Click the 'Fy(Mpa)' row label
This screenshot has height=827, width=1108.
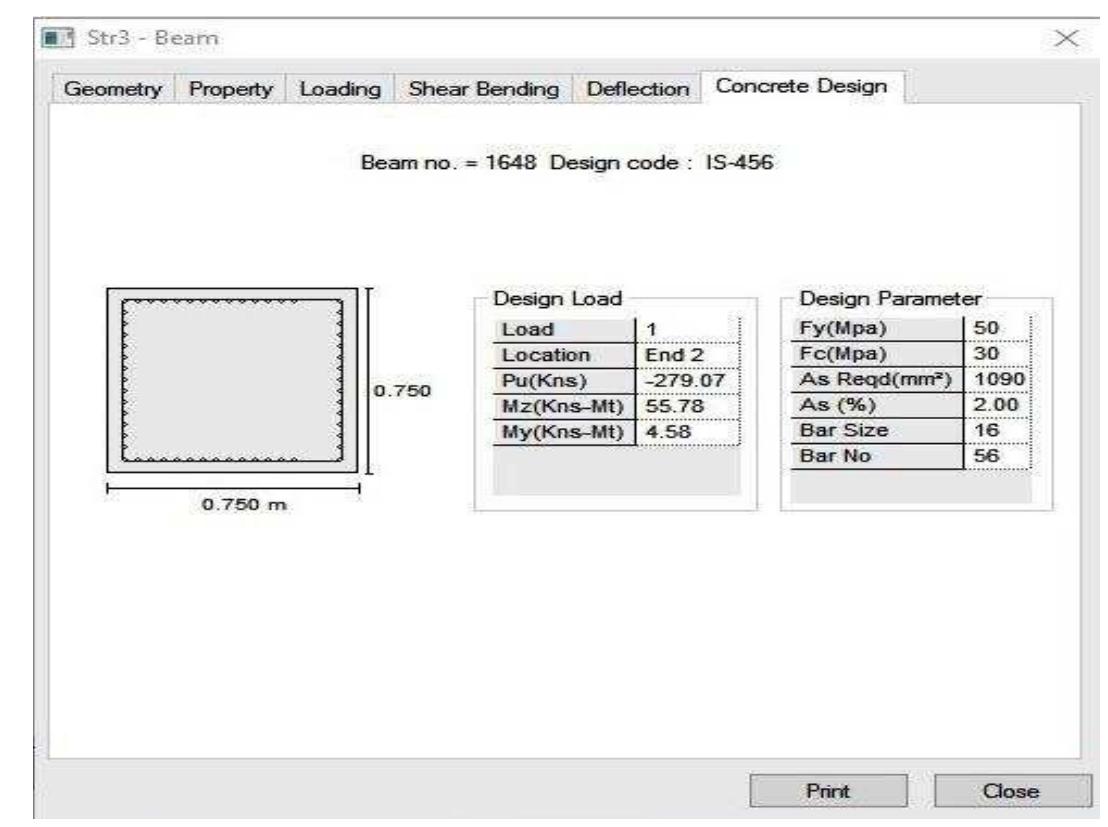pos(877,329)
